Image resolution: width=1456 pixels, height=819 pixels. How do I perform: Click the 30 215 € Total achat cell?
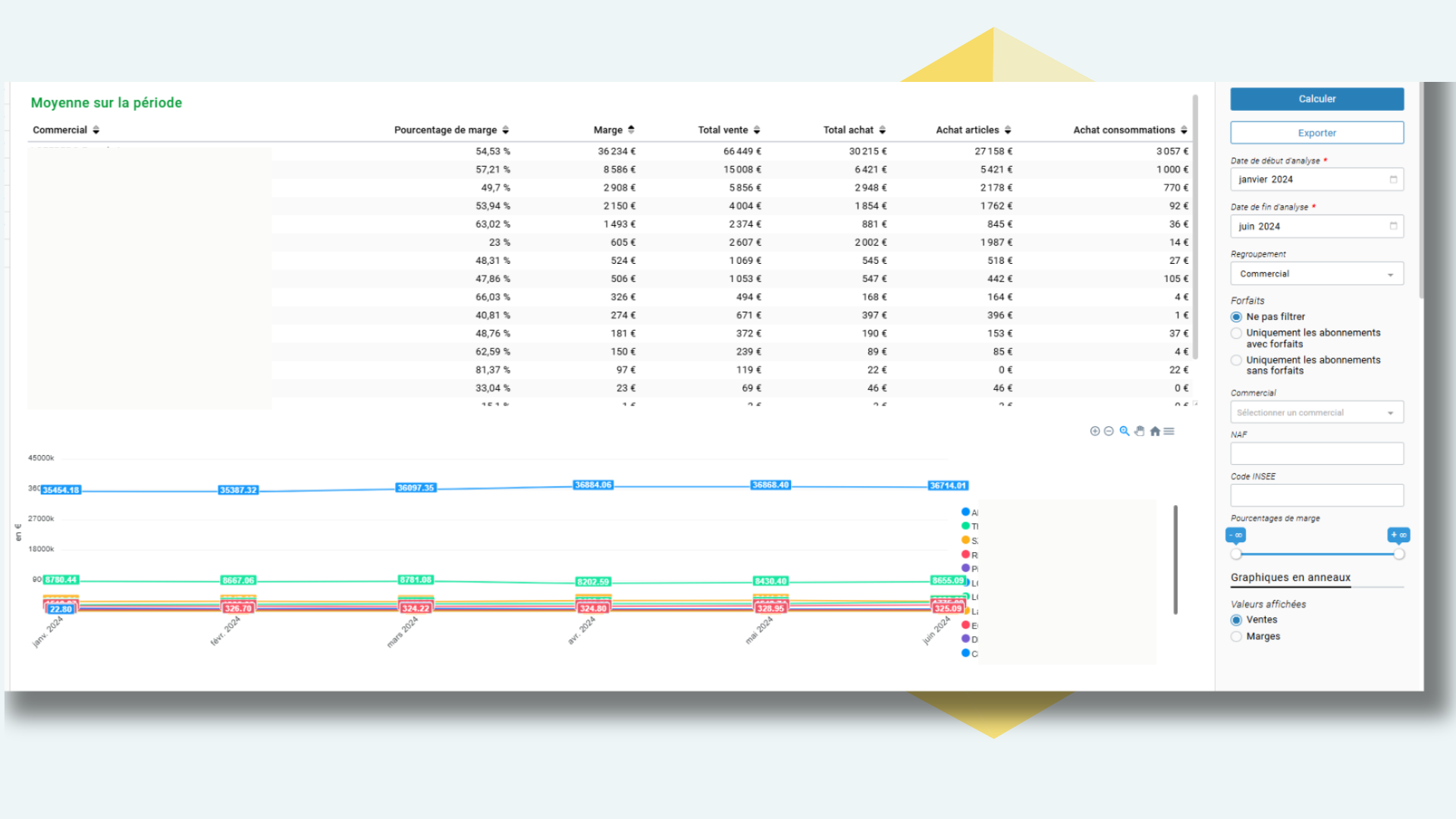pyautogui.click(x=868, y=152)
